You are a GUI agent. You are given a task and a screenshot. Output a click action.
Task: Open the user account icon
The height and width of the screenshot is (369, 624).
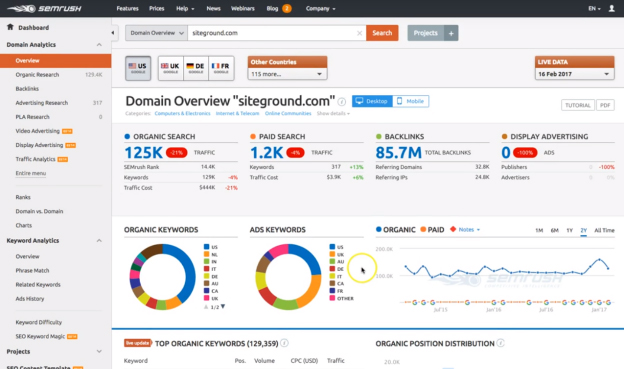coord(612,8)
